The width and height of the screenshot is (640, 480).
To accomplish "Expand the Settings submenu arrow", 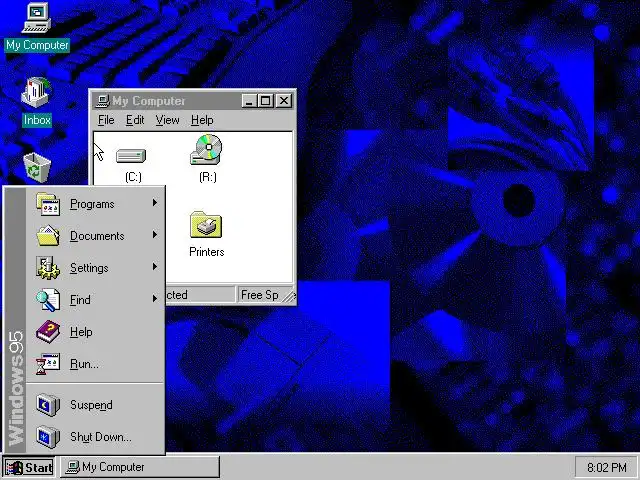I will point(155,267).
